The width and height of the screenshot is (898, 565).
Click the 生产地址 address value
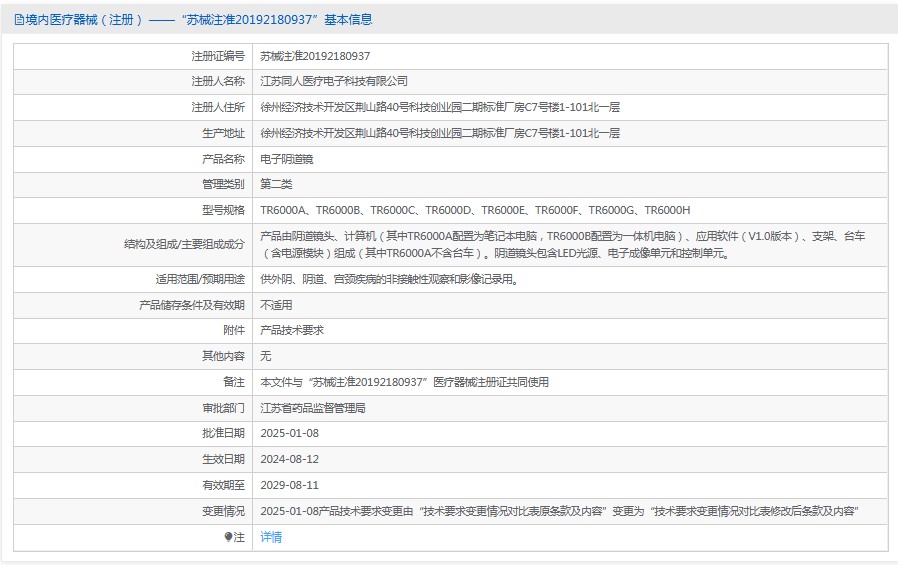440,133
